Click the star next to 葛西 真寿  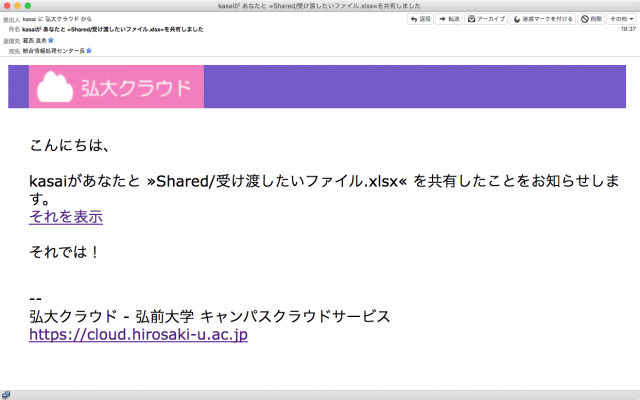[51, 40]
